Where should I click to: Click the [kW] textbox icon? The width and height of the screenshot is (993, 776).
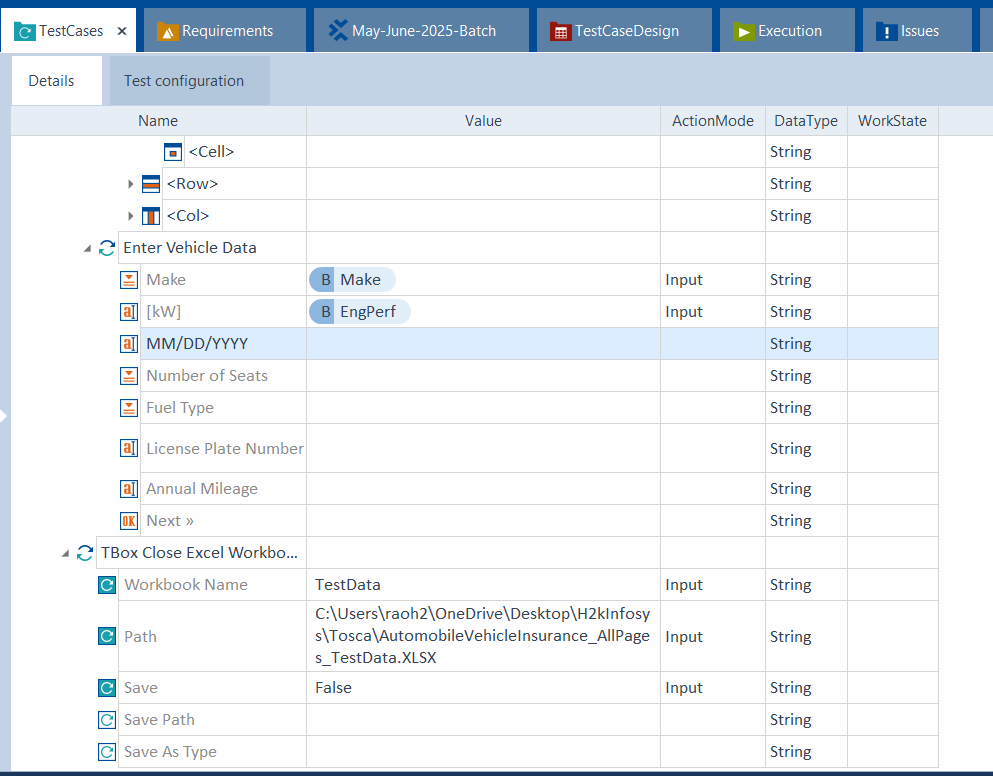pos(129,312)
